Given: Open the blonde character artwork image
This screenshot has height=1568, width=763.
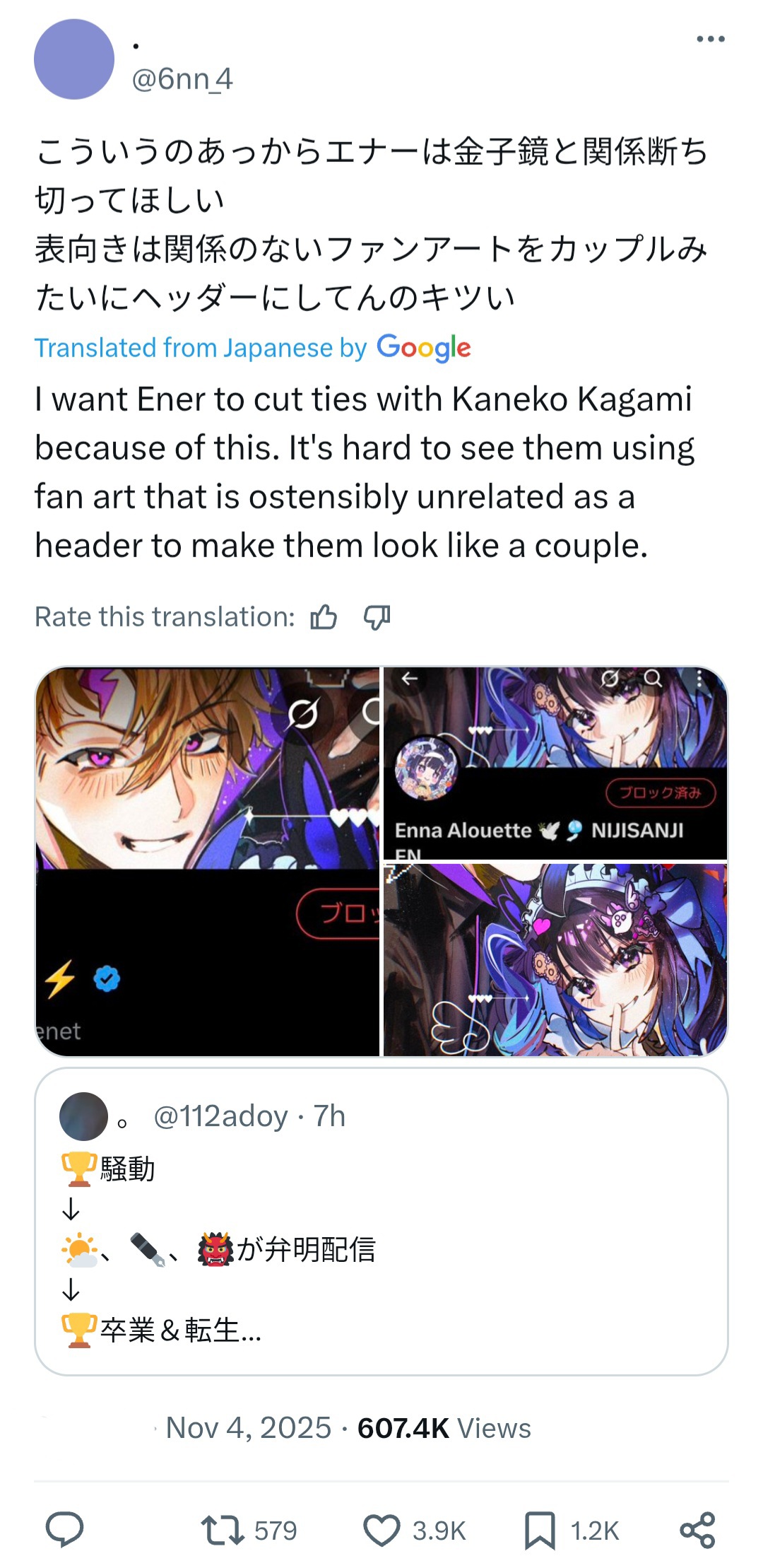Looking at the screenshot, I should click(207, 861).
